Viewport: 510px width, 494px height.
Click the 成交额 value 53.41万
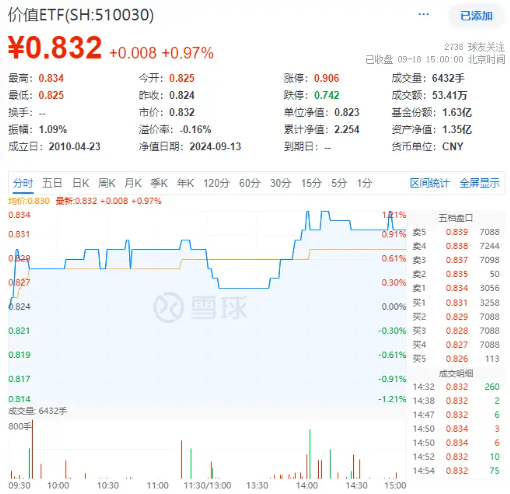tap(449, 95)
